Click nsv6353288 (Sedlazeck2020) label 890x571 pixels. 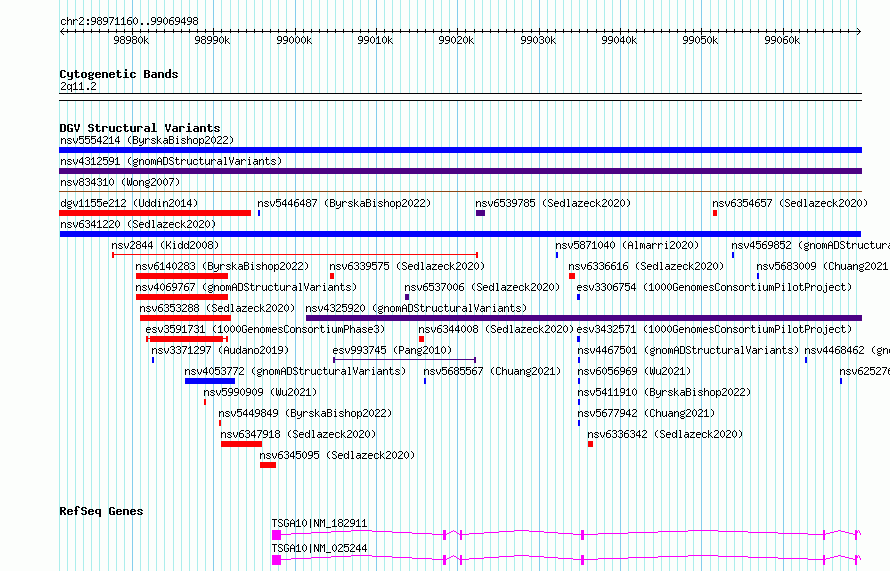tap(217, 308)
